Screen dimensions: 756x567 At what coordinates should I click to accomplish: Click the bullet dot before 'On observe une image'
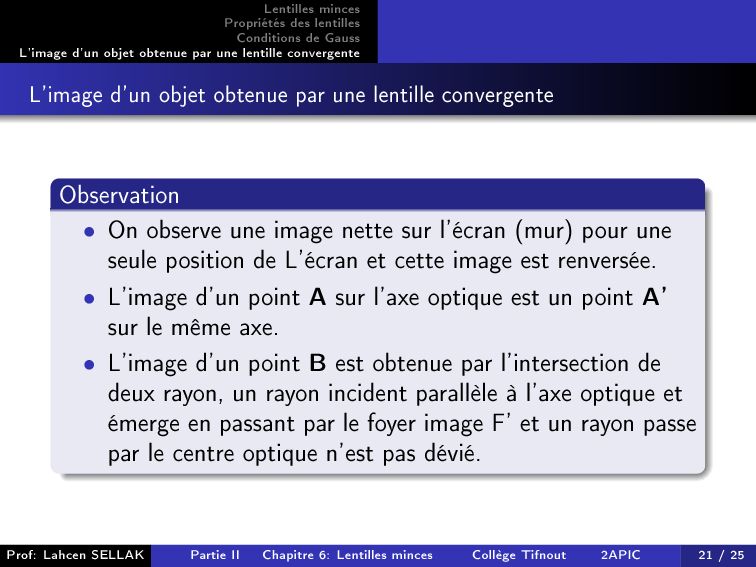(x=90, y=232)
